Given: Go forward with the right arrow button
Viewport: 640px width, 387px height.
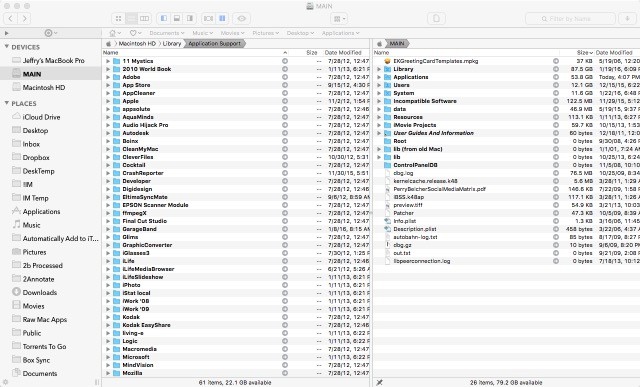Looking at the screenshot, I should pos(24,18).
